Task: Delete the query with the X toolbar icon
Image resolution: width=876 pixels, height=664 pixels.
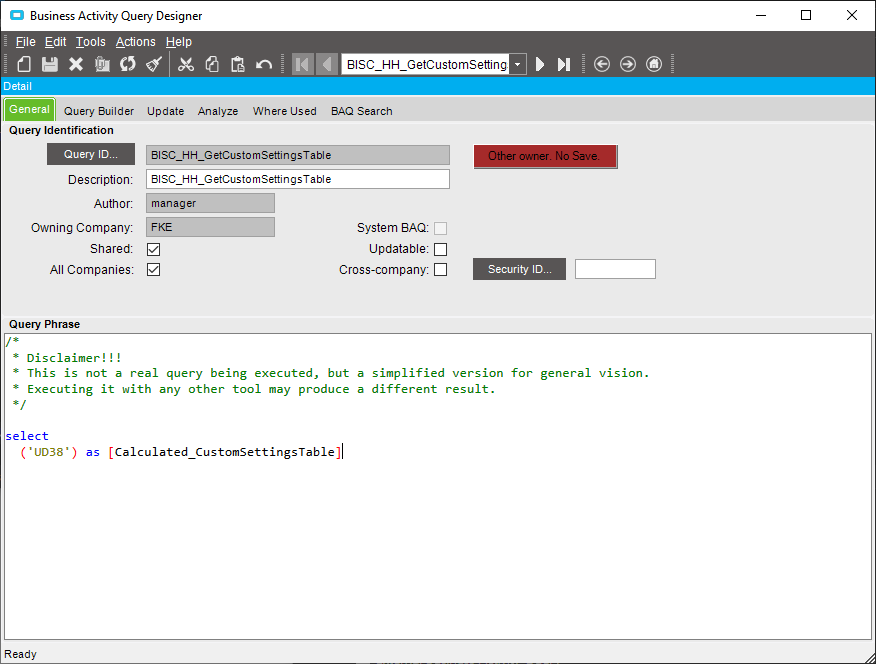Action: tap(76, 64)
